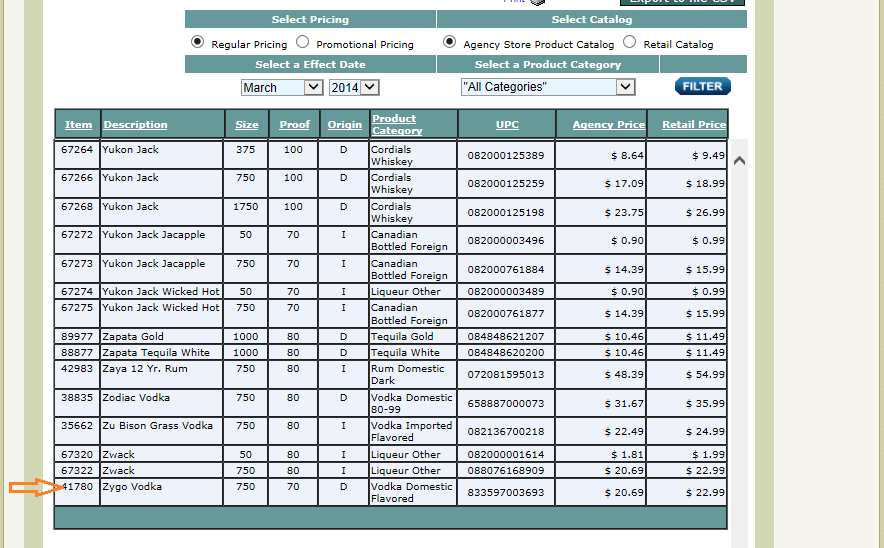Select the Regular Pricing radio button

pos(197,42)
